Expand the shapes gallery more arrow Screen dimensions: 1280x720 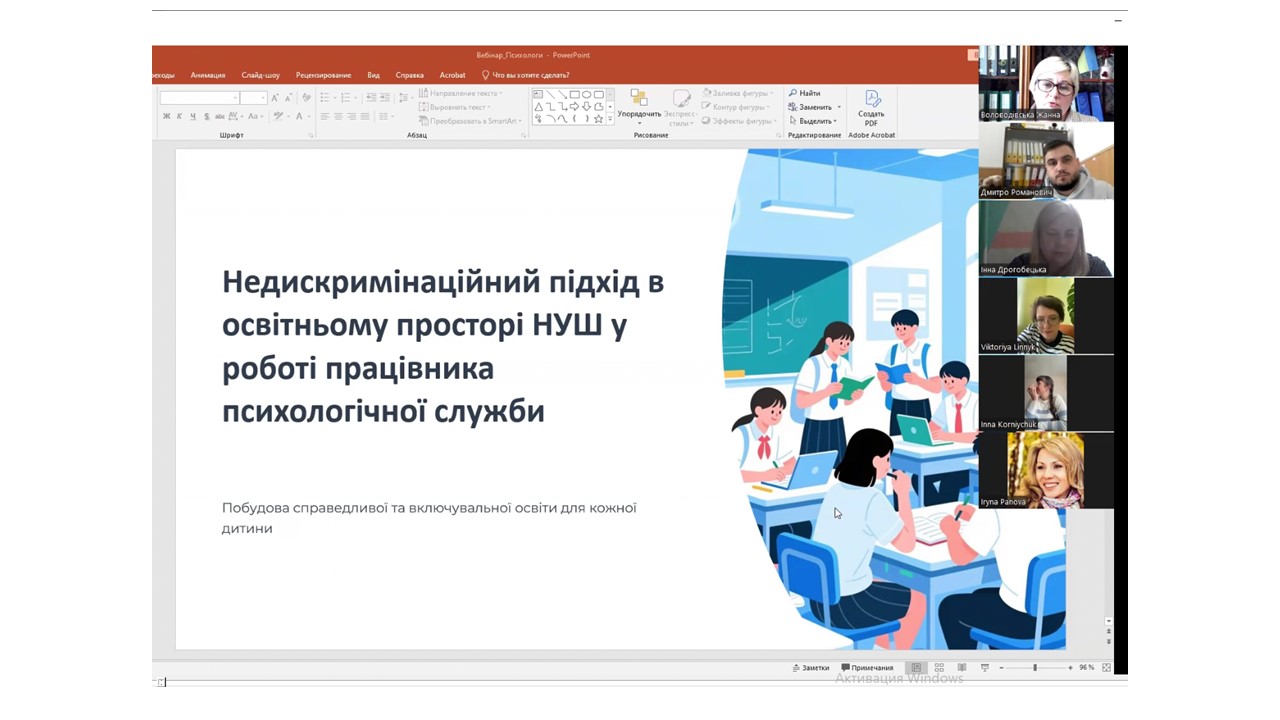pos(611,119)
